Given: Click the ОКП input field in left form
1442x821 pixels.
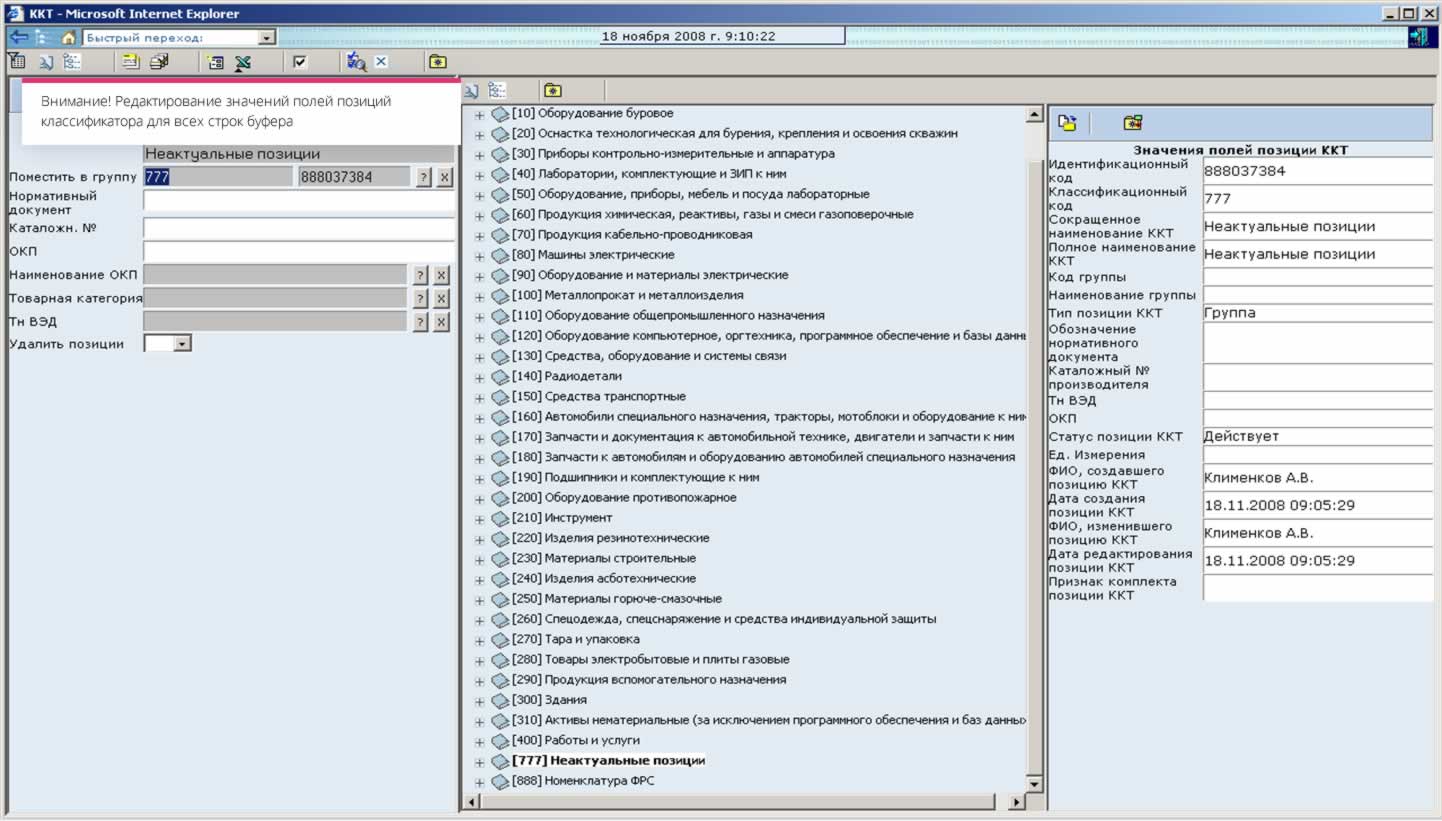Looking at the screenshot, I should 298,251.
